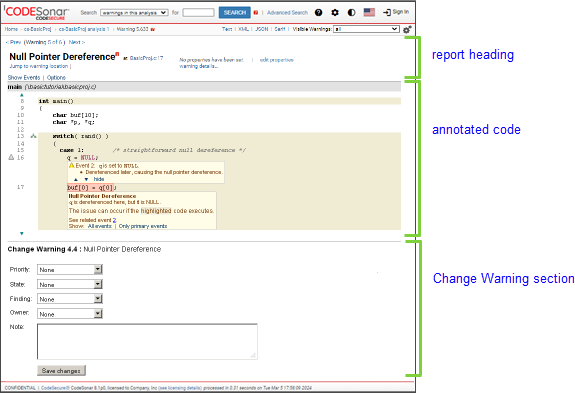The width and height of the screenshot is (575, 393).
Task: Click line number 17
Action: click(21, 187)
